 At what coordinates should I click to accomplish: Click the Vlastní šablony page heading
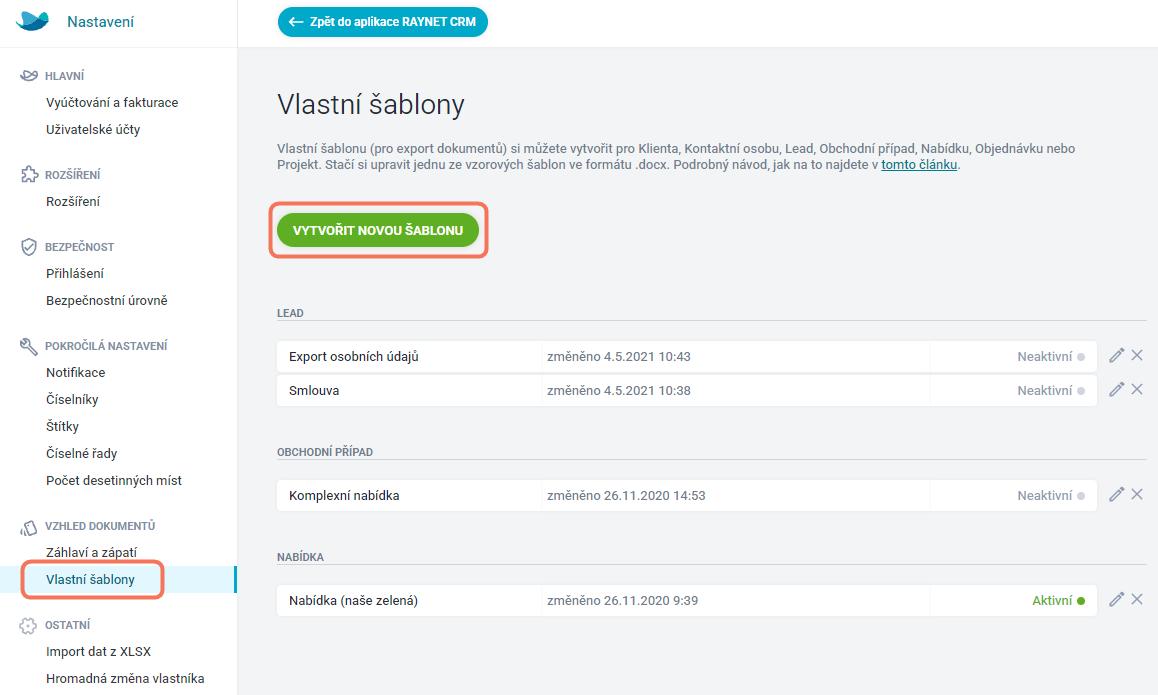(371, 105)
